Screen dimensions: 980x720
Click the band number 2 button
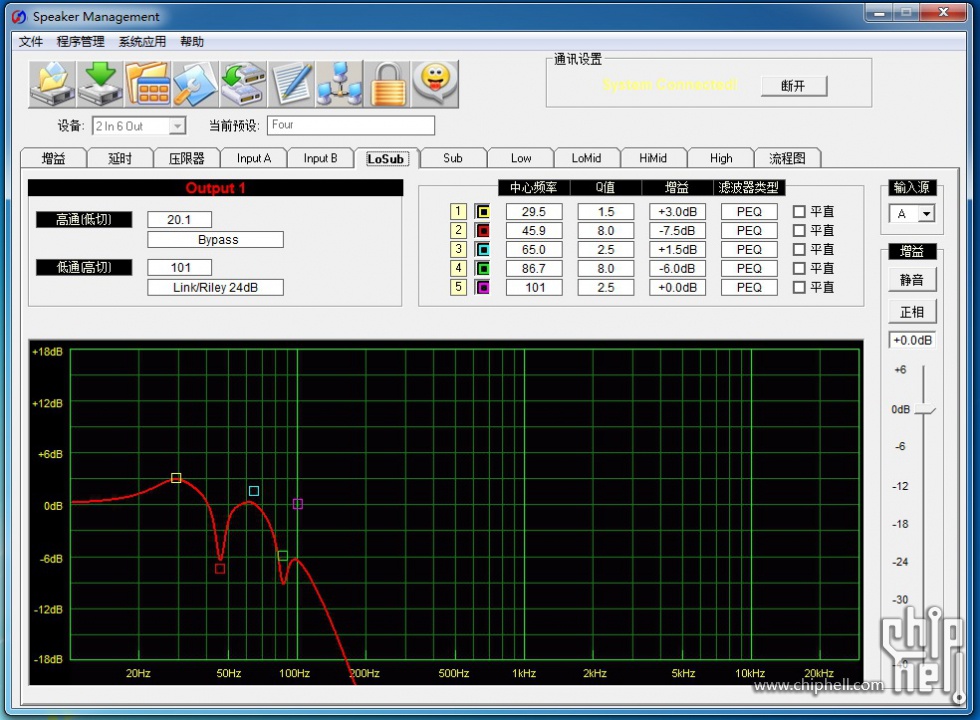(458, 231)
